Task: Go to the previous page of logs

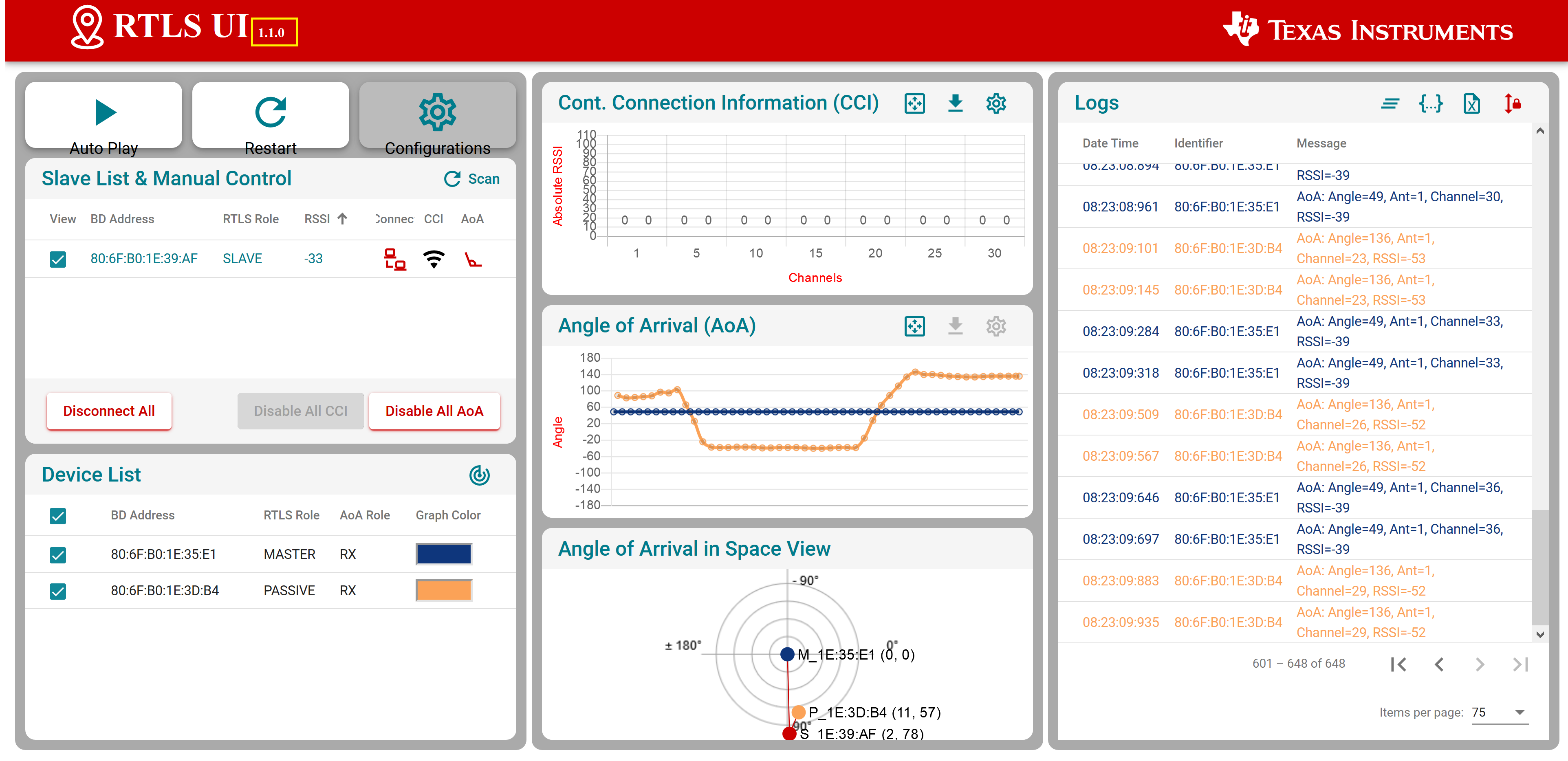Action: [x=1439, y=664]
